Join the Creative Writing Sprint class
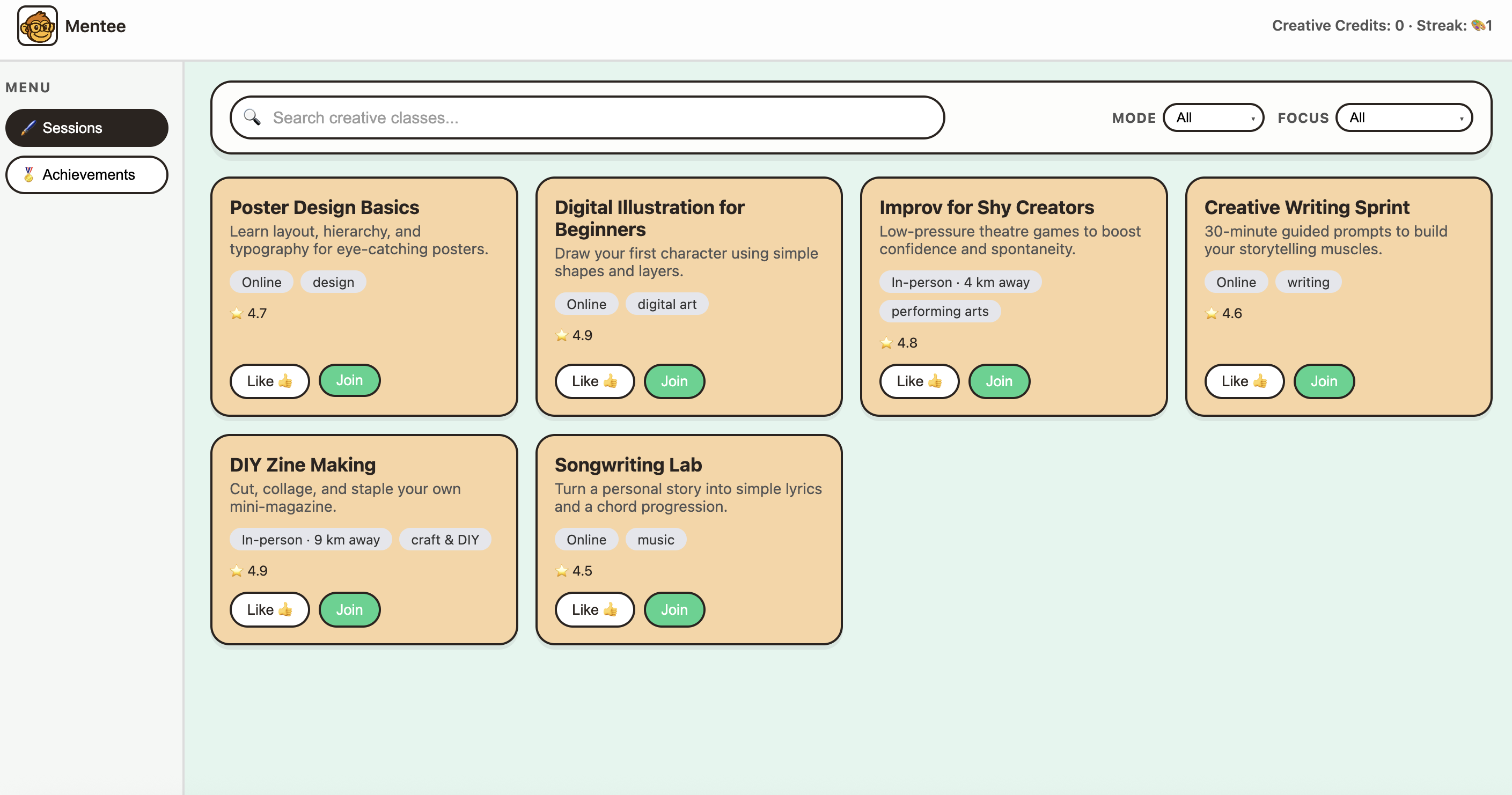 pyautogui.click(x=1324, y=381)
